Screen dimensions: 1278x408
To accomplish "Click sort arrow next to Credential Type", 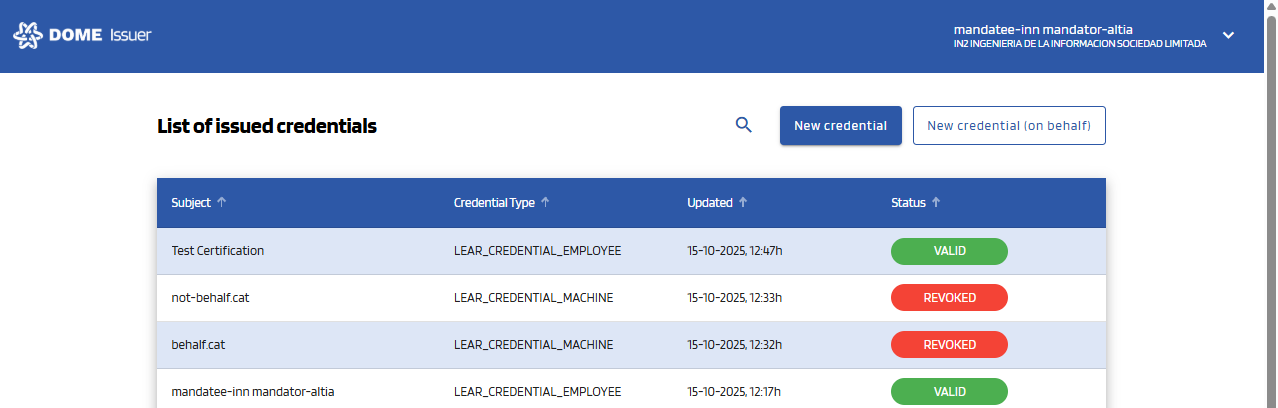I will (x=545, y=202).
